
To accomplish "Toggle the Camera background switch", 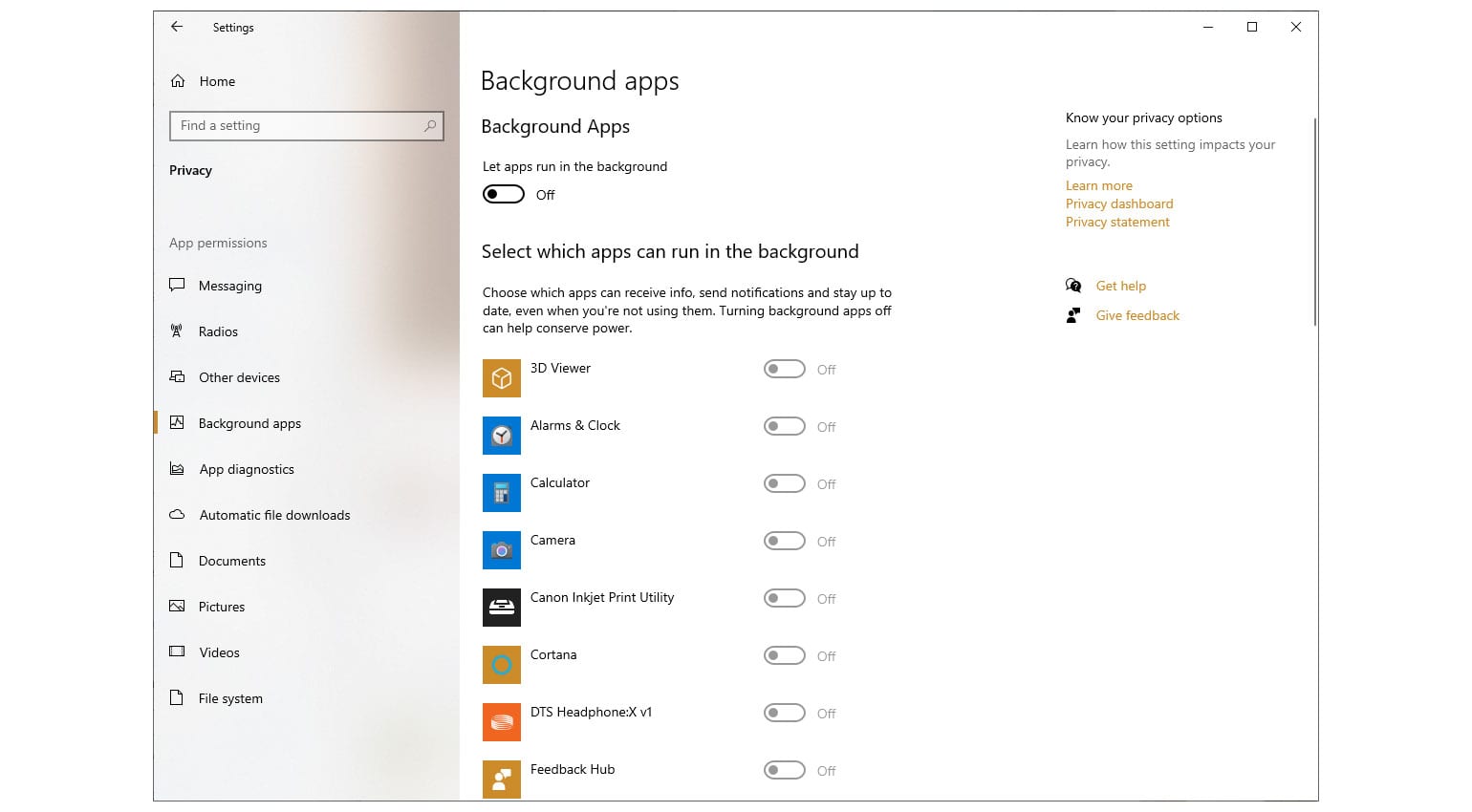I will coord(785,541).
